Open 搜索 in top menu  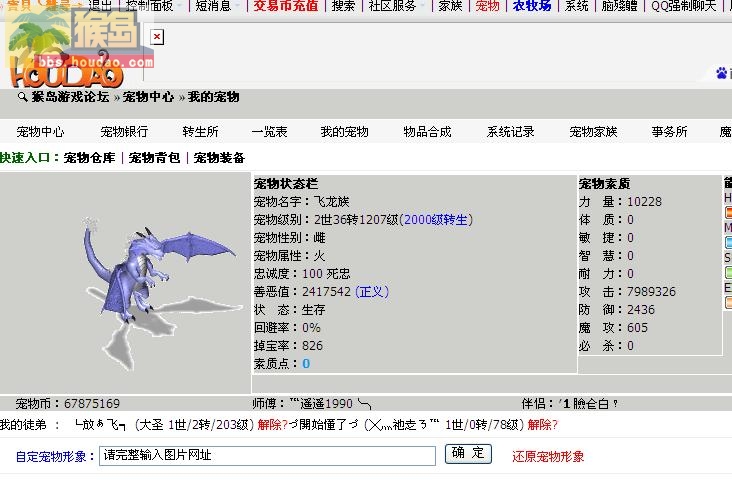point(344,5)
